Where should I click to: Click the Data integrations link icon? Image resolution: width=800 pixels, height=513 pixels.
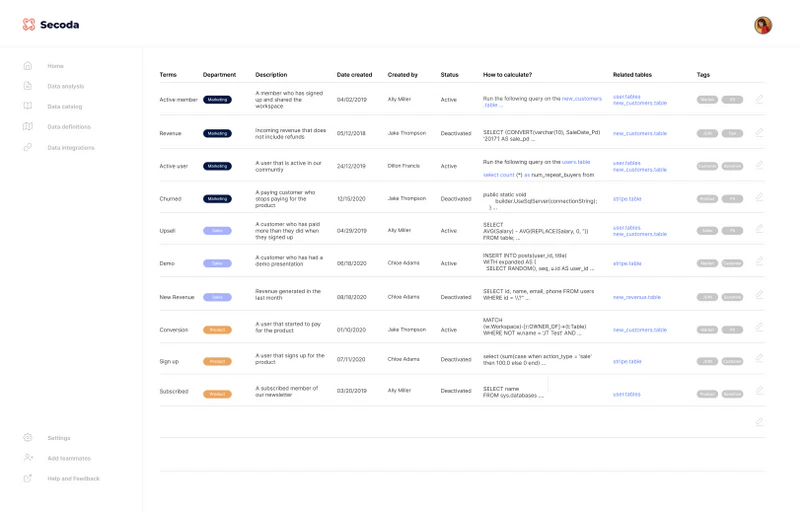[x=28, y=147]
